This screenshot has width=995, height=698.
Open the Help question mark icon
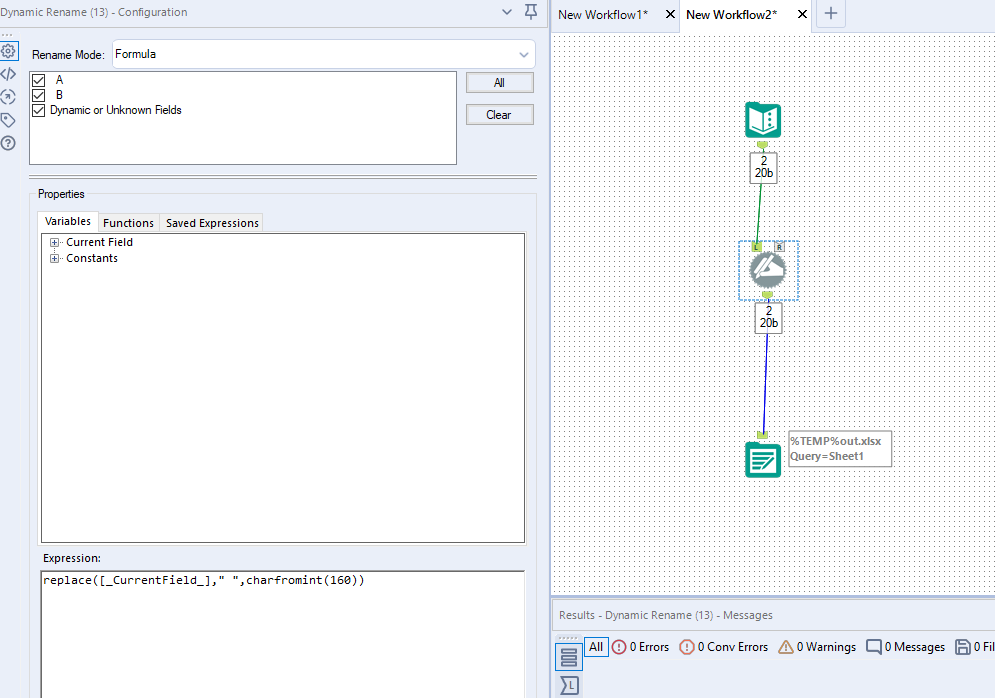coord(8,143)
